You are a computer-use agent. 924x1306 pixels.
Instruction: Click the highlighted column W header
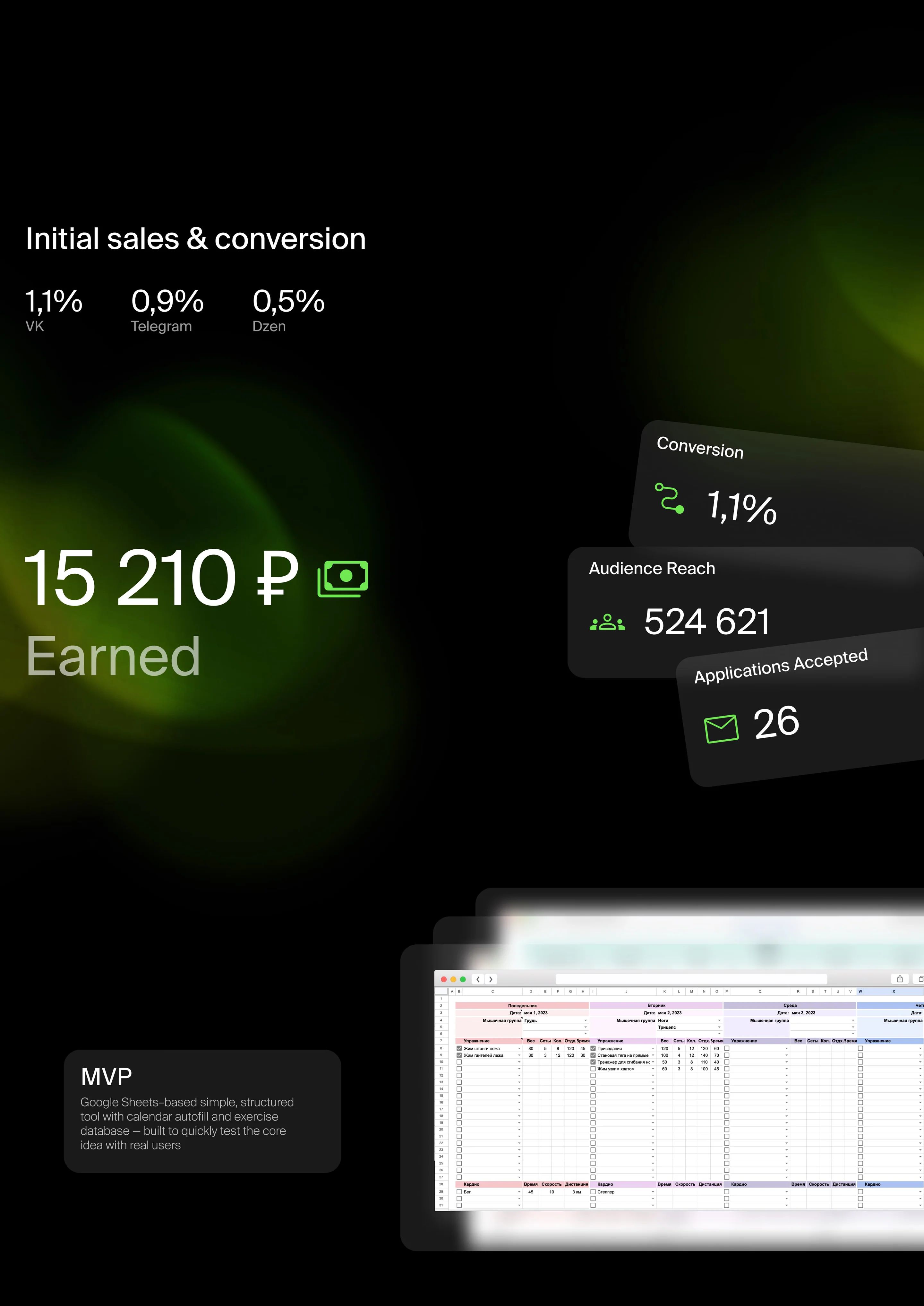(x=860, y=991)
